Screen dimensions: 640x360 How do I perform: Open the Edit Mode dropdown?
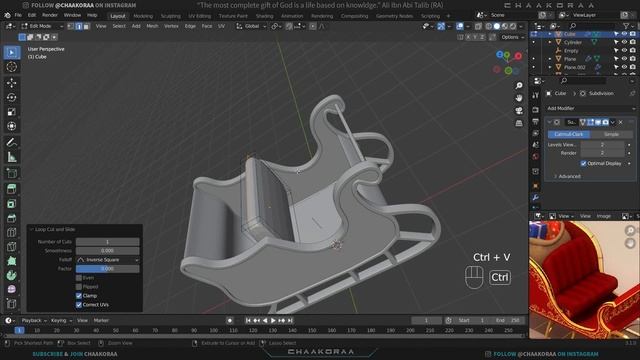pos(42,26)
